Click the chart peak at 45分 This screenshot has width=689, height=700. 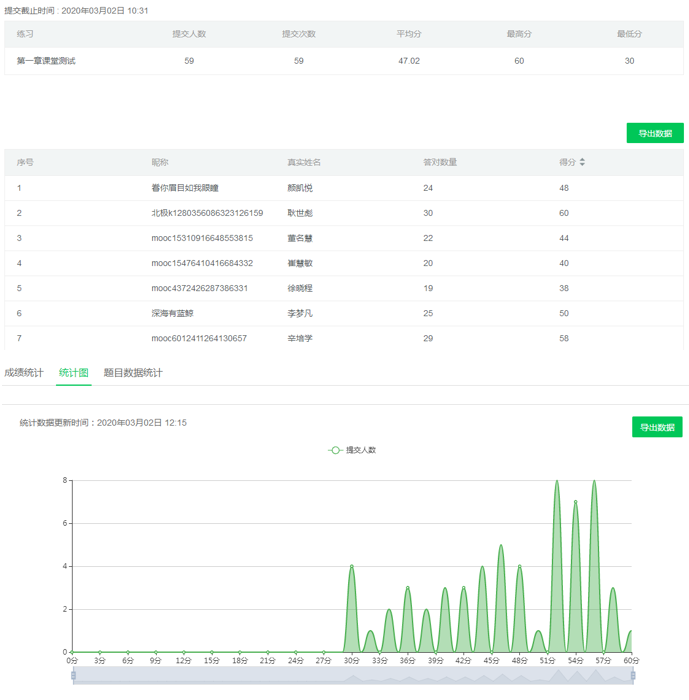tap(482, 568)
